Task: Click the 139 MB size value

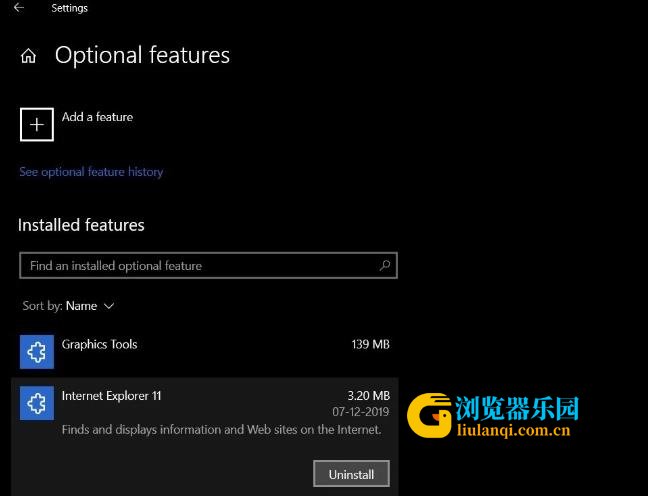Action: tap(371, 344)
